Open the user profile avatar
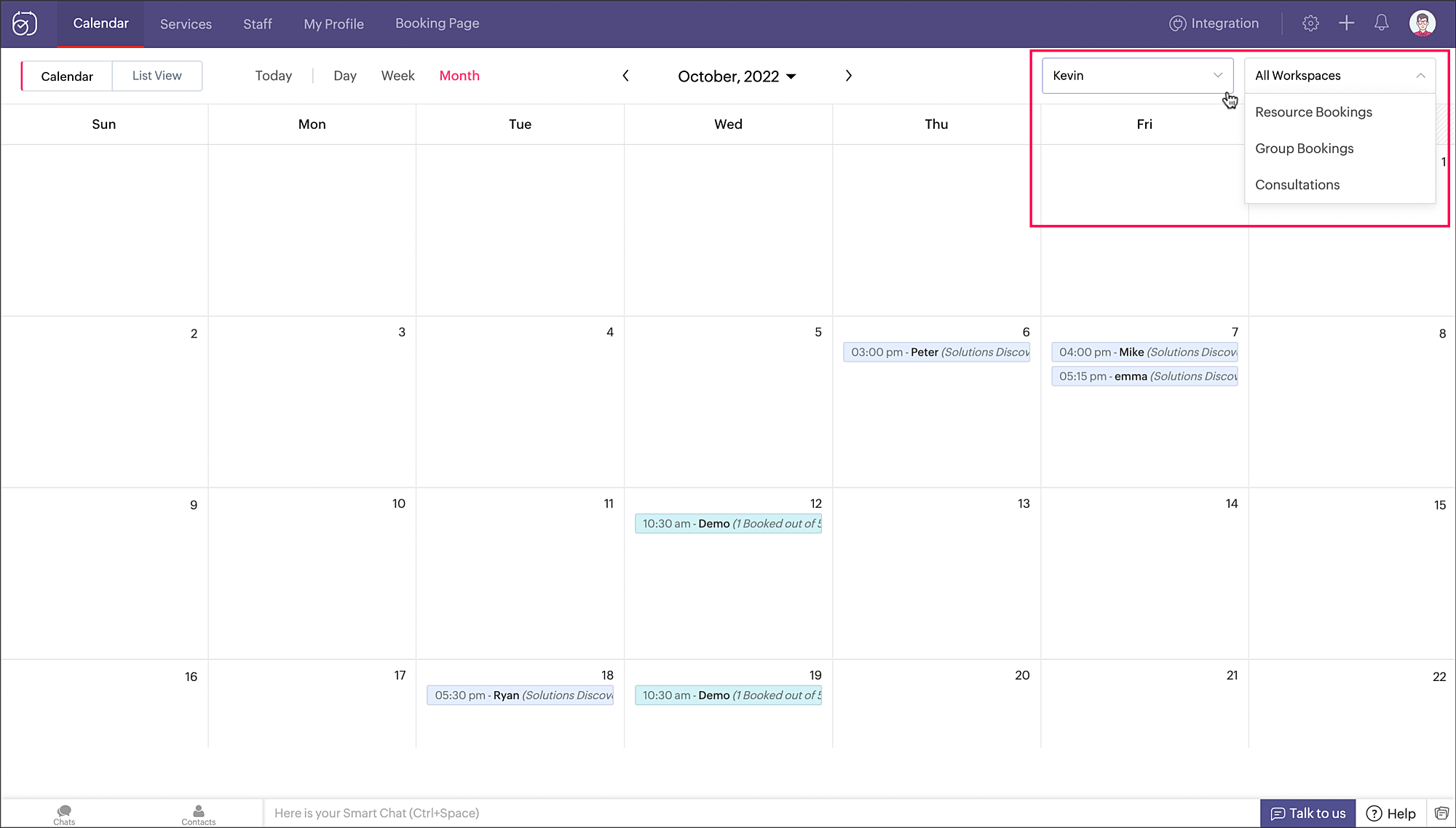 [1422, 23]
